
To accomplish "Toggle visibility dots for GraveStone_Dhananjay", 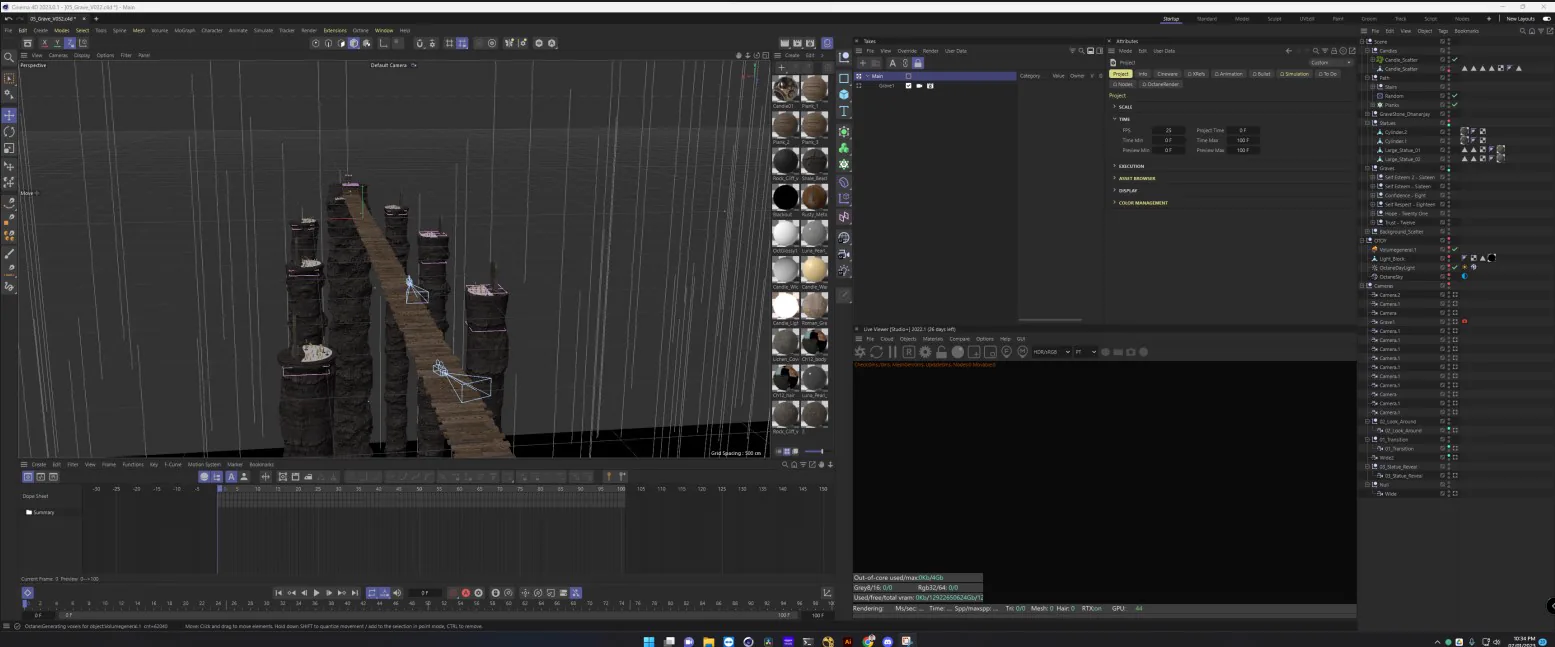I will (1447, 114).
